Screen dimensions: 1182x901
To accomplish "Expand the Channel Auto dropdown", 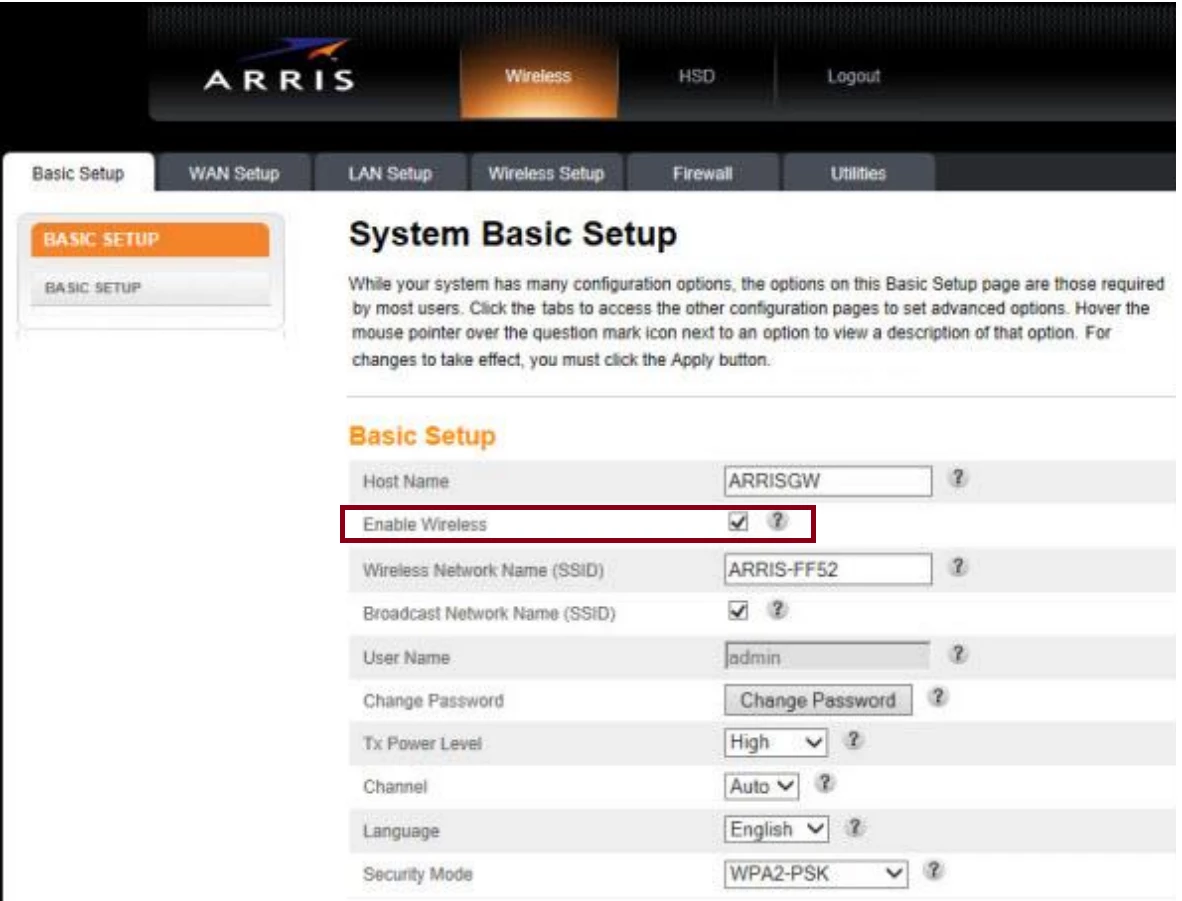I will 761,786.
